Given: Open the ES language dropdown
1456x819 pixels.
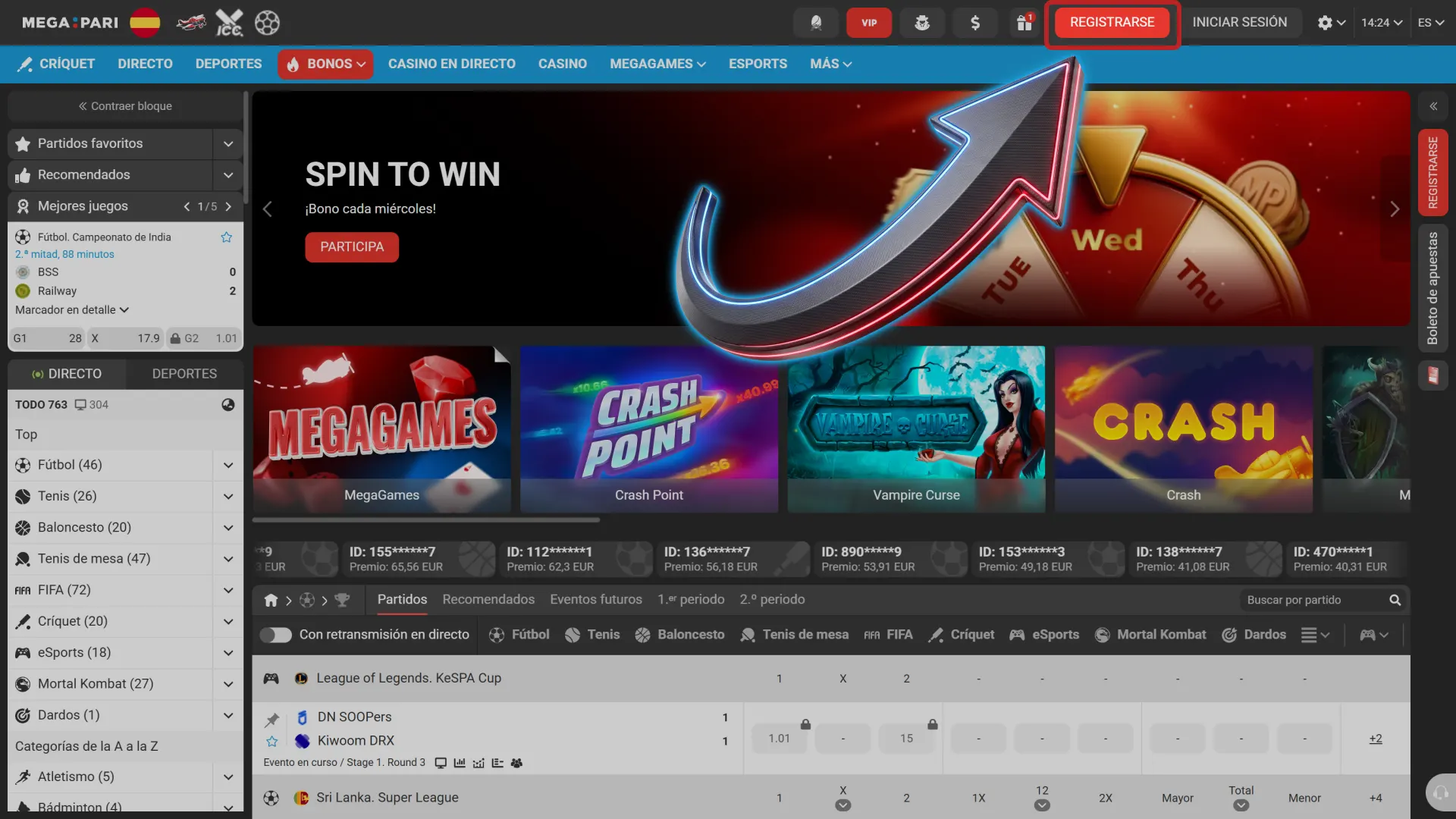Looking at the screenshot, I should click(1431, 23).
